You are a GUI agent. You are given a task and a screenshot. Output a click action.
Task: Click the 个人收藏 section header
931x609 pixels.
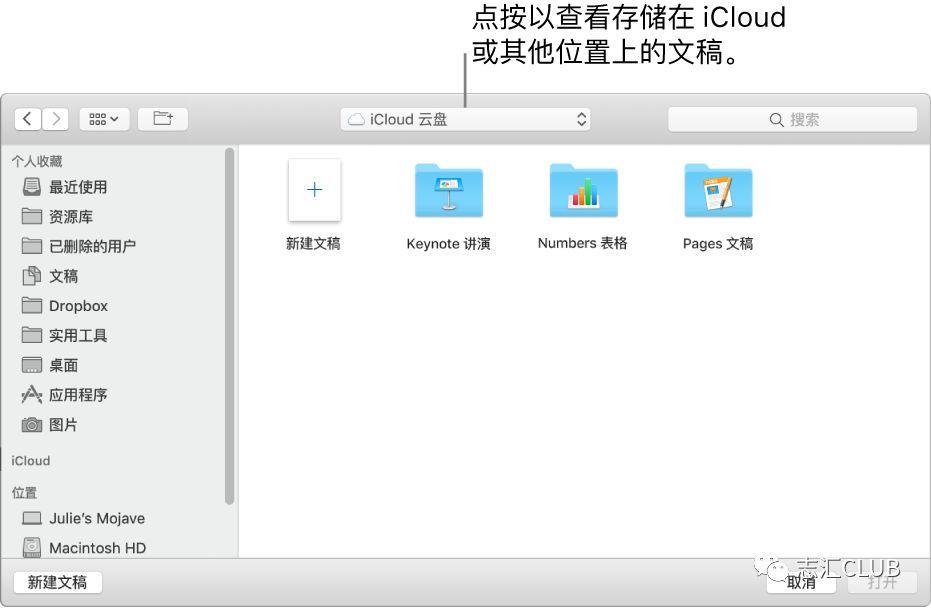(x=37, y=161)
